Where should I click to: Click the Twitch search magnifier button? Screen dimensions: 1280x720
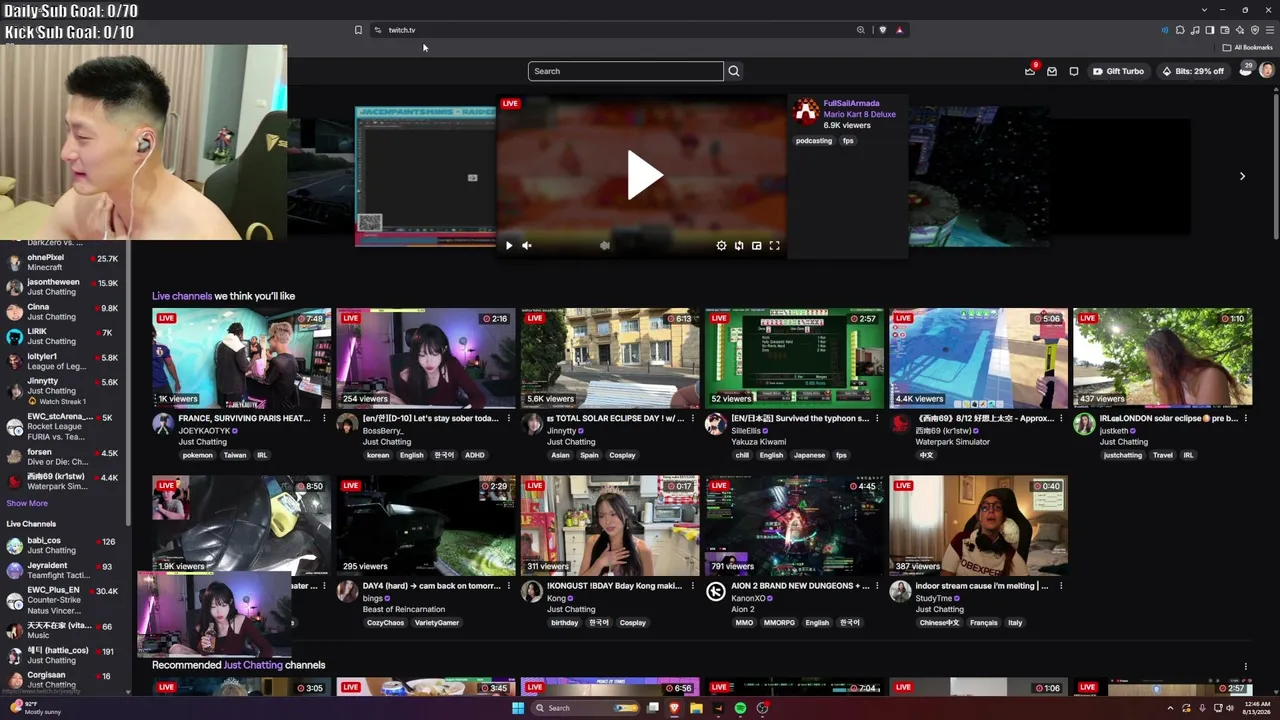click(x=734, y=71)
